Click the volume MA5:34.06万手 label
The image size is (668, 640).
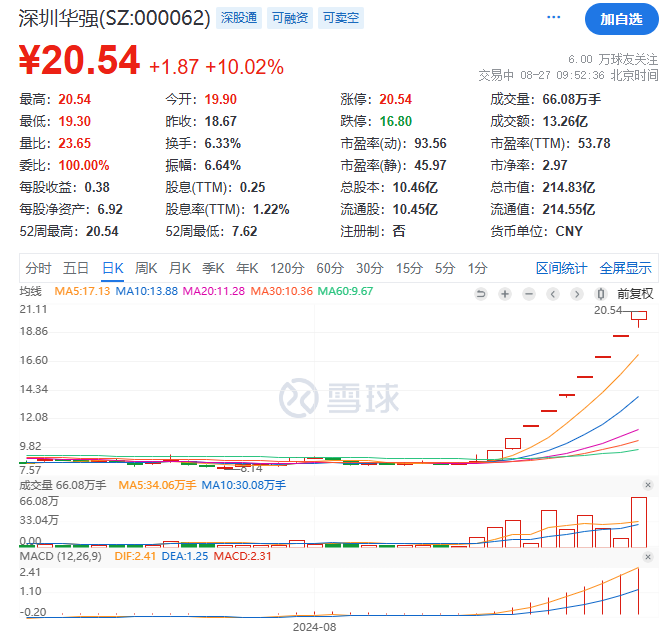point(157,485)
